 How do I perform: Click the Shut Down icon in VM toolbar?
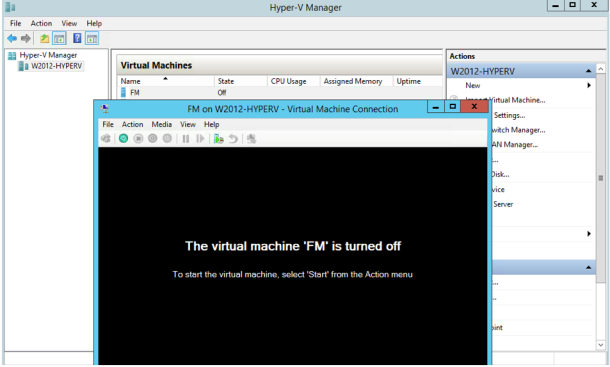(152, 139)
